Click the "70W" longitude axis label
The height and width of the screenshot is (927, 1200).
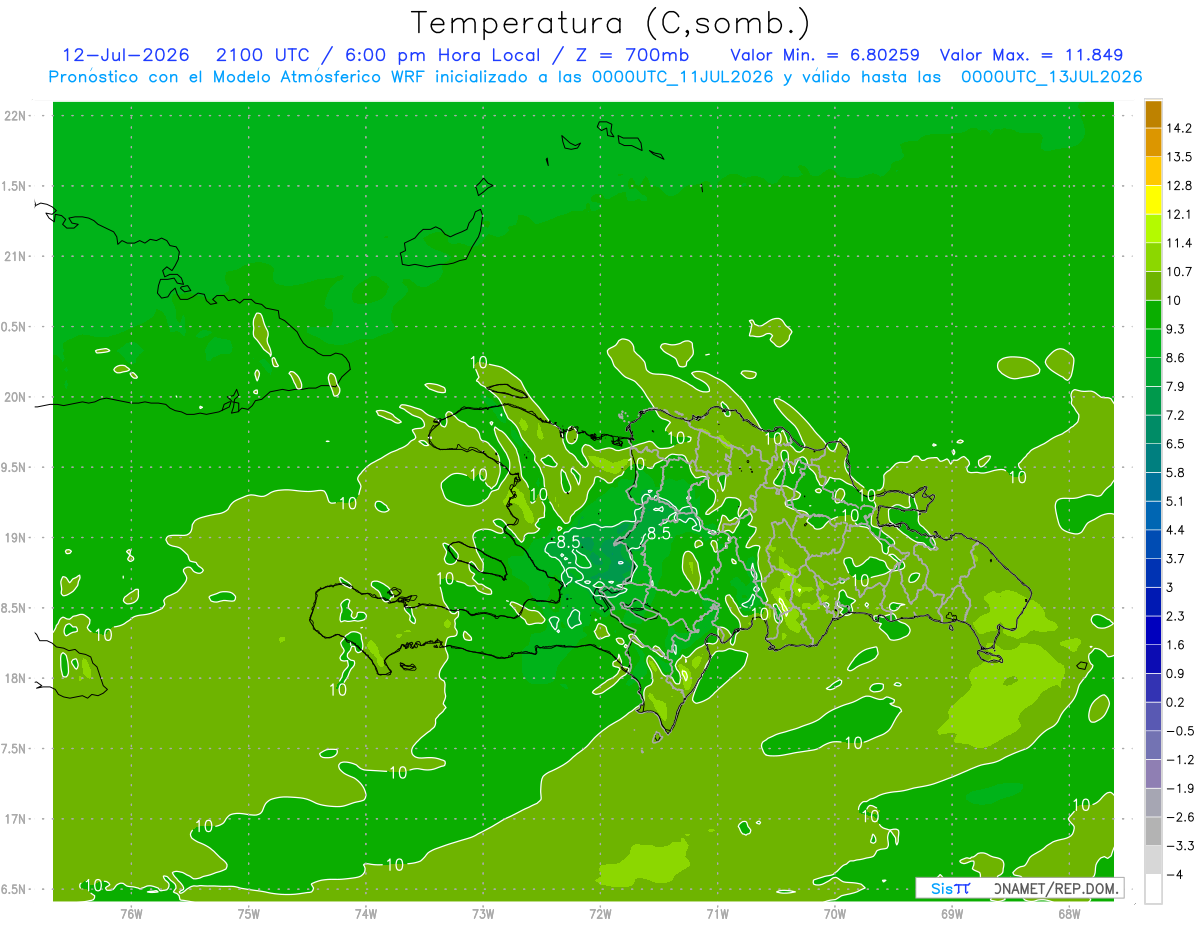pos(835,913)
